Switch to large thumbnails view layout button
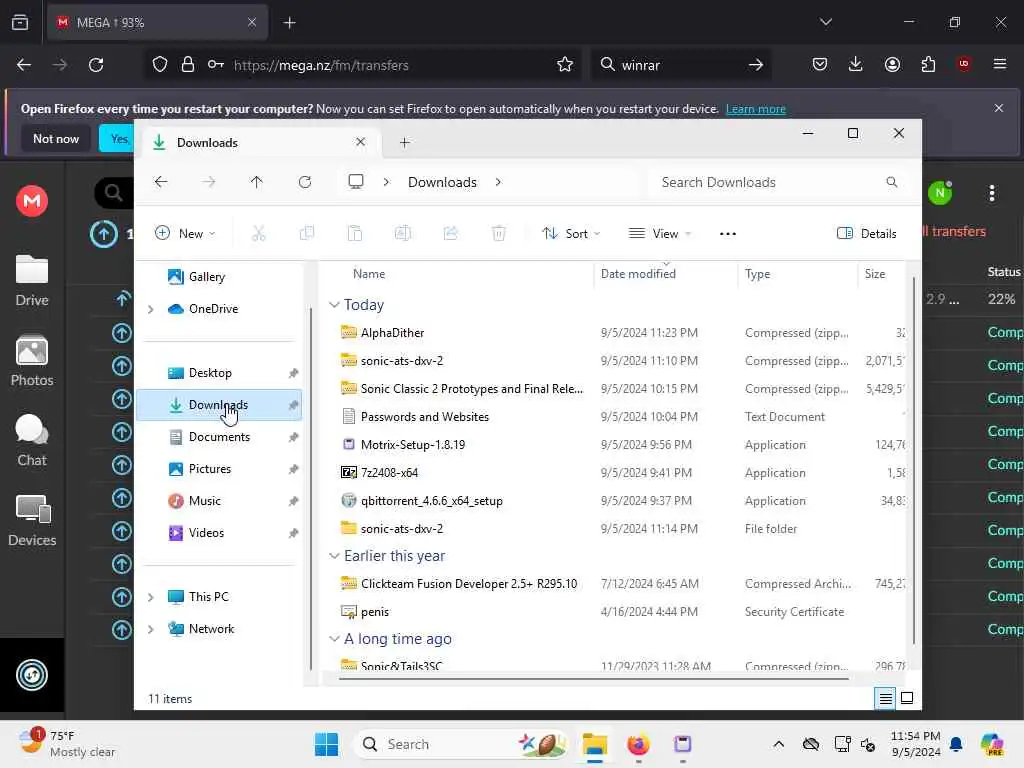 point(907,699)
